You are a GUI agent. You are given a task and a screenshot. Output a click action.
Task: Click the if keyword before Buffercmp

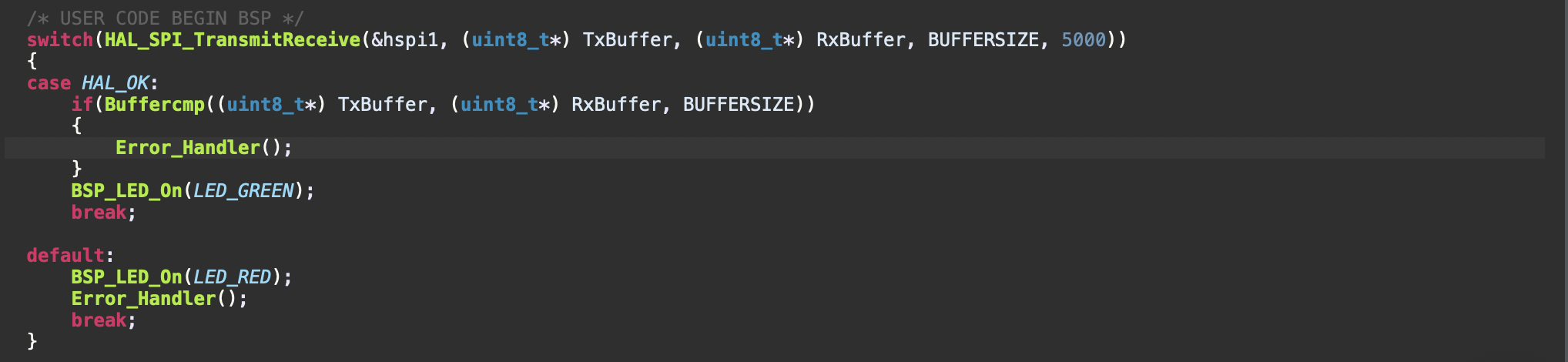pos(82,104)
